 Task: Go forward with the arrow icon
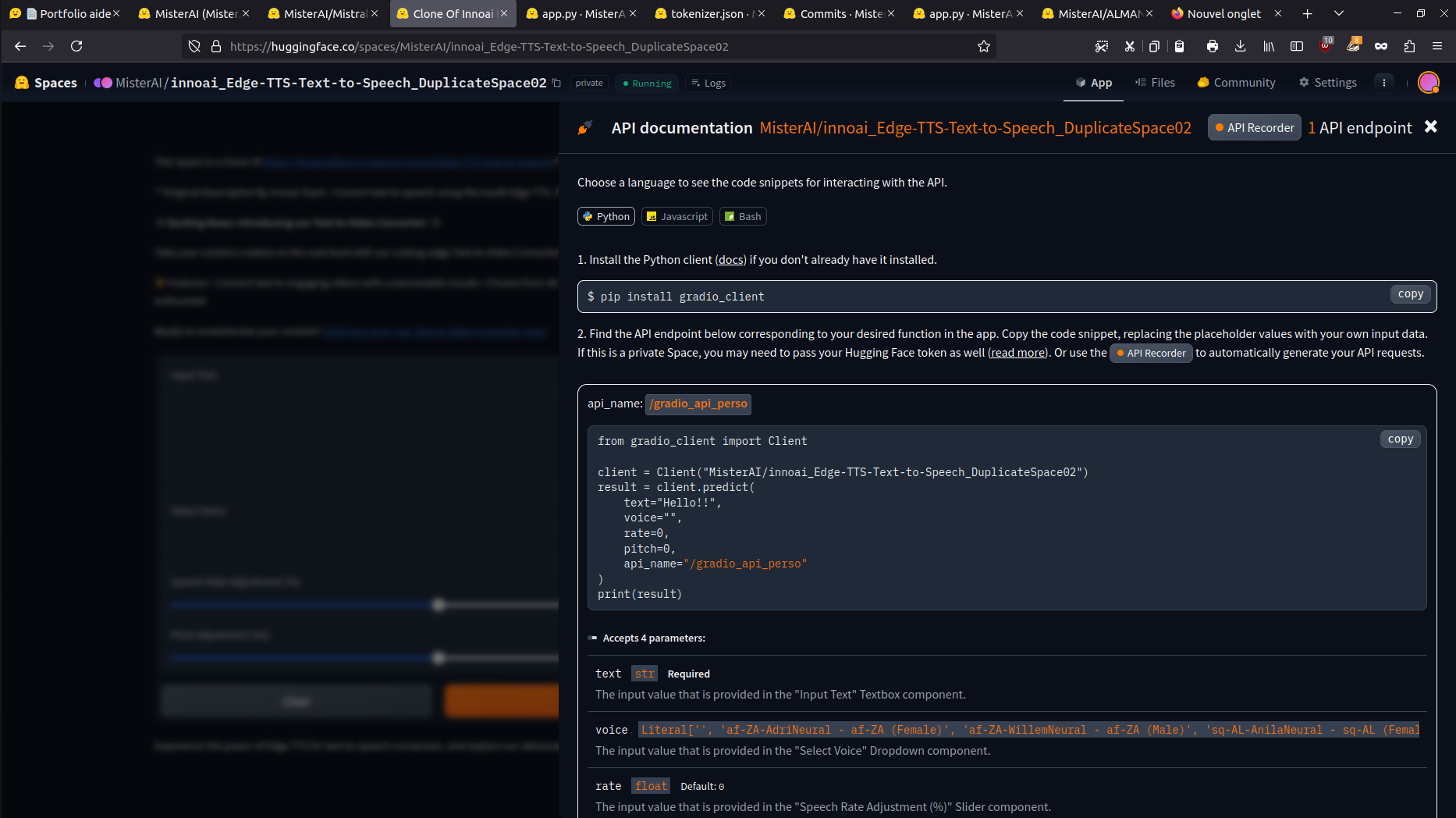[x=48, y=46]
